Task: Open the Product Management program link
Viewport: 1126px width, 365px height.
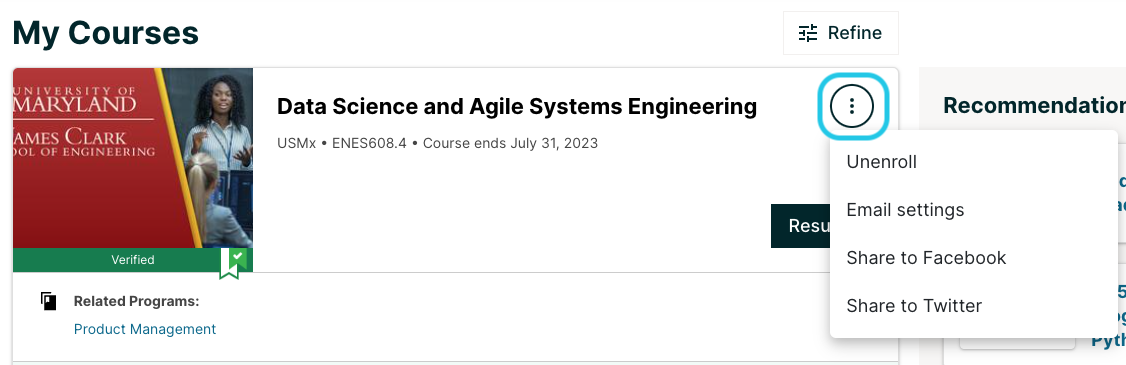Action: (x=145, y=329)
